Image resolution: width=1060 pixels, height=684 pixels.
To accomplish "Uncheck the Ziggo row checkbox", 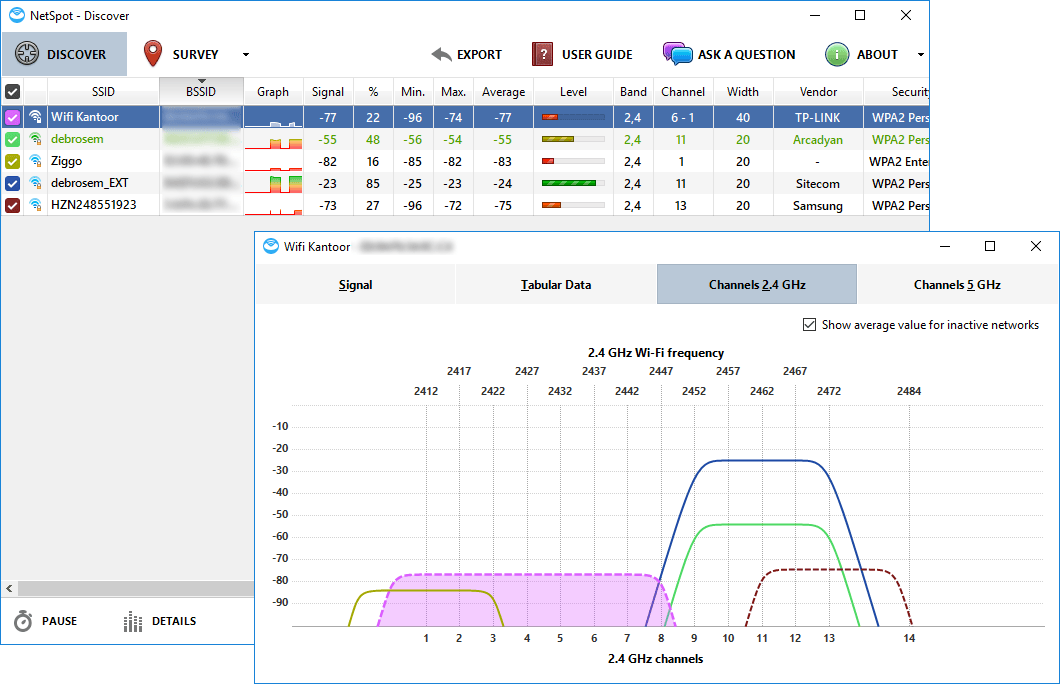I will coord(13,162).
